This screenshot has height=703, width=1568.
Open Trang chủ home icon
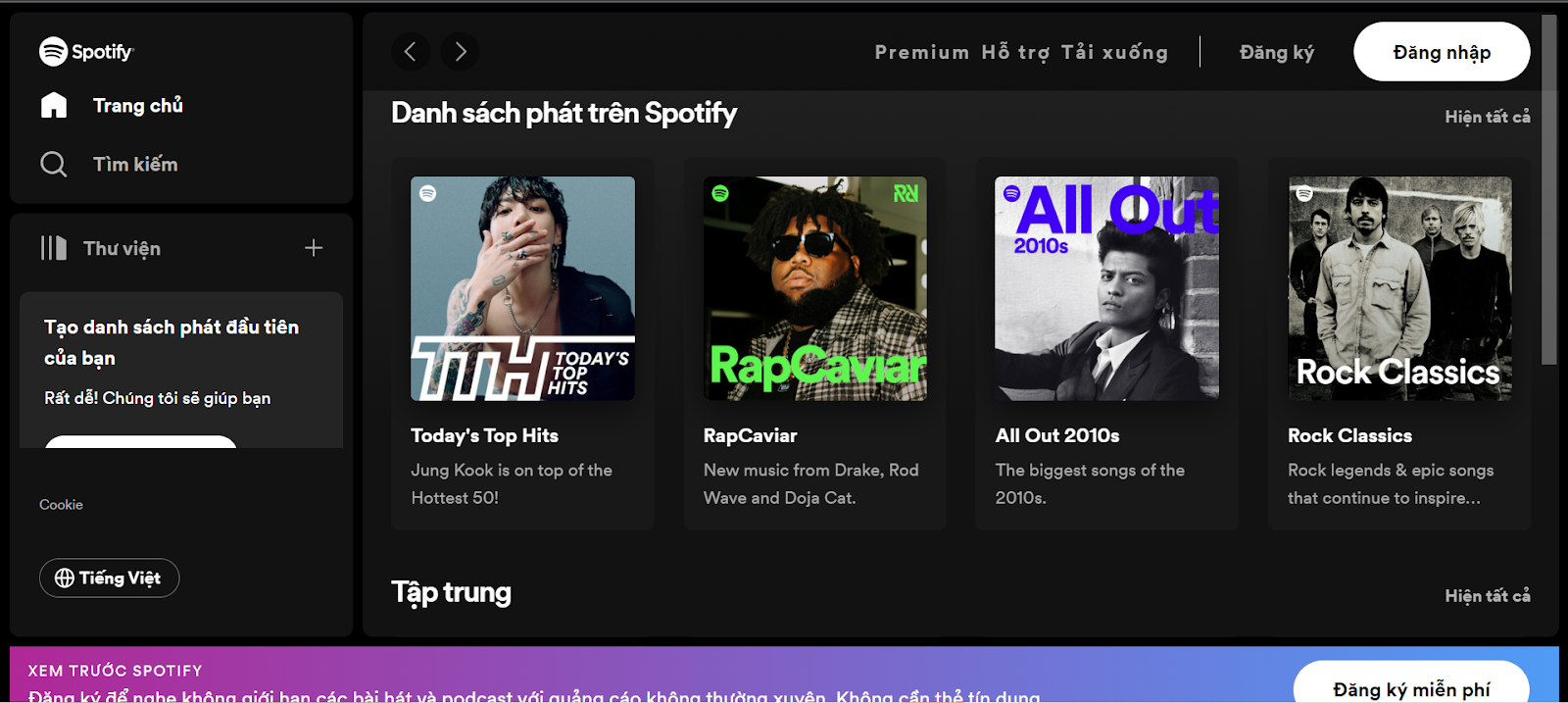pyautogui.click(x=54, y=105)
